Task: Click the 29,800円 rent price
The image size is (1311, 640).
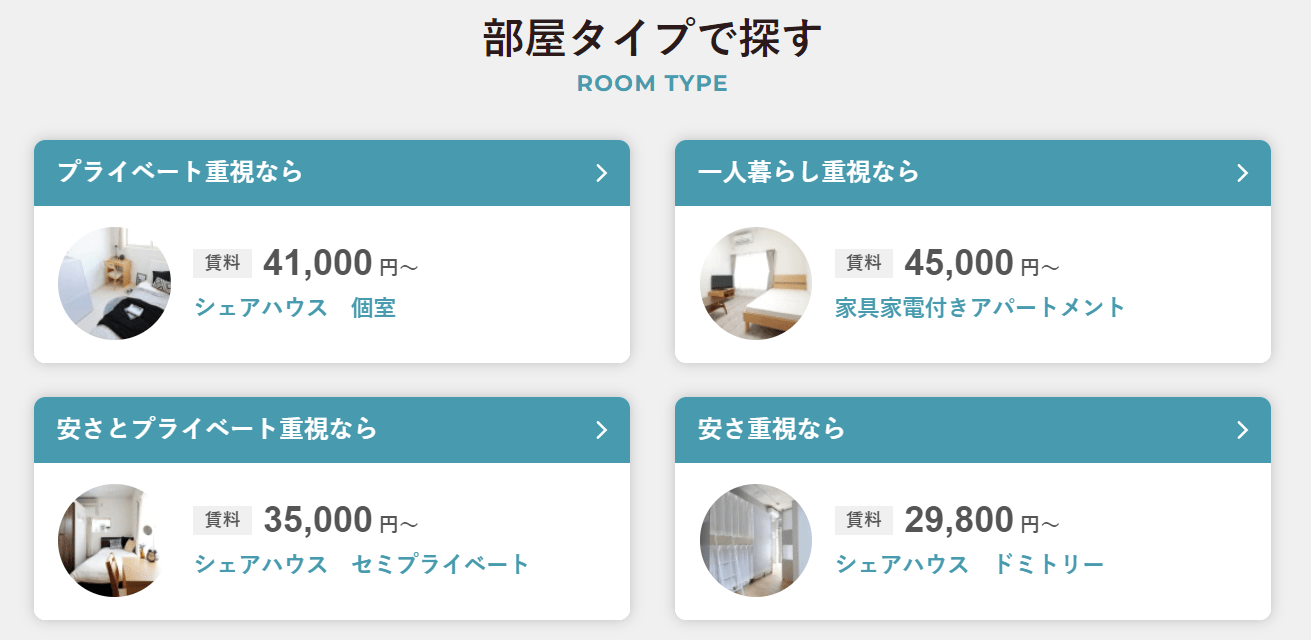Action: point(981,521)
